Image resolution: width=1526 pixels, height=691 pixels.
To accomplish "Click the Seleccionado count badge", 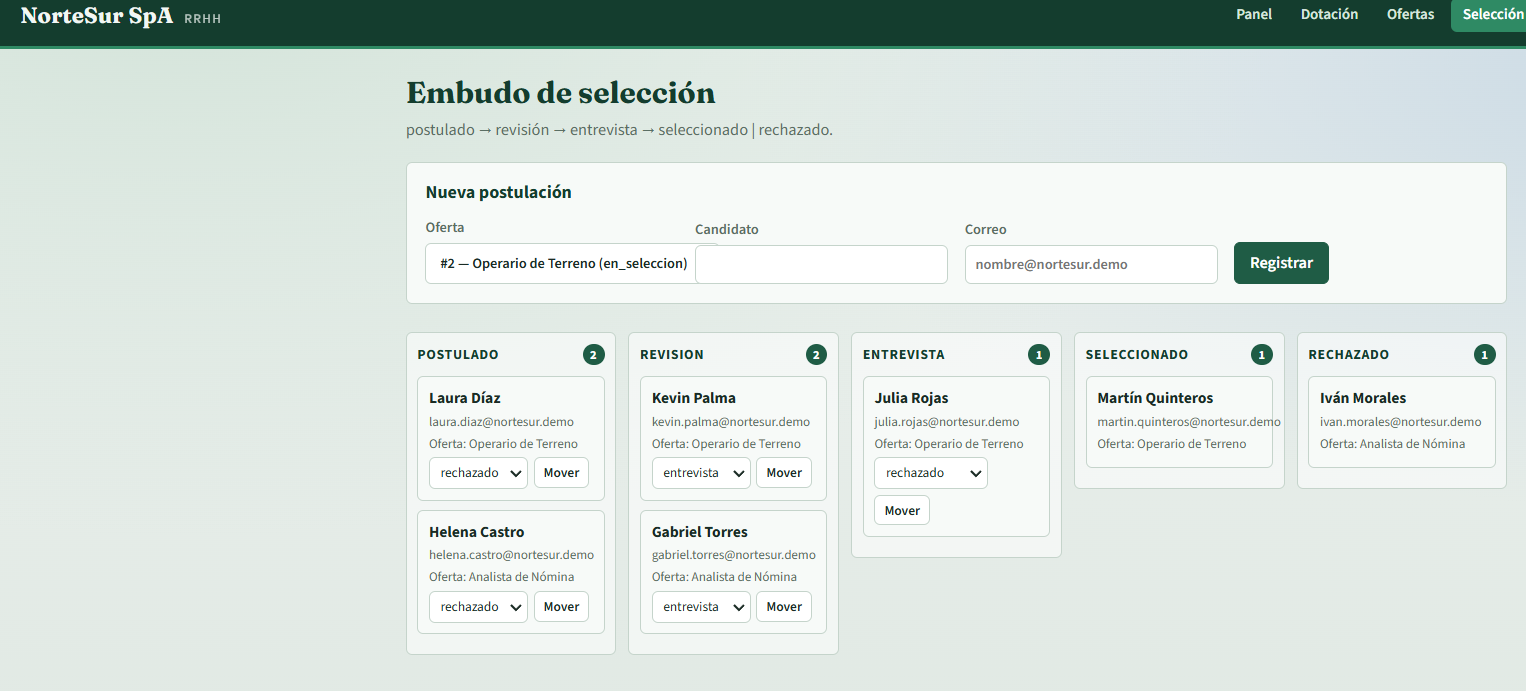I will click(1262, 355).
